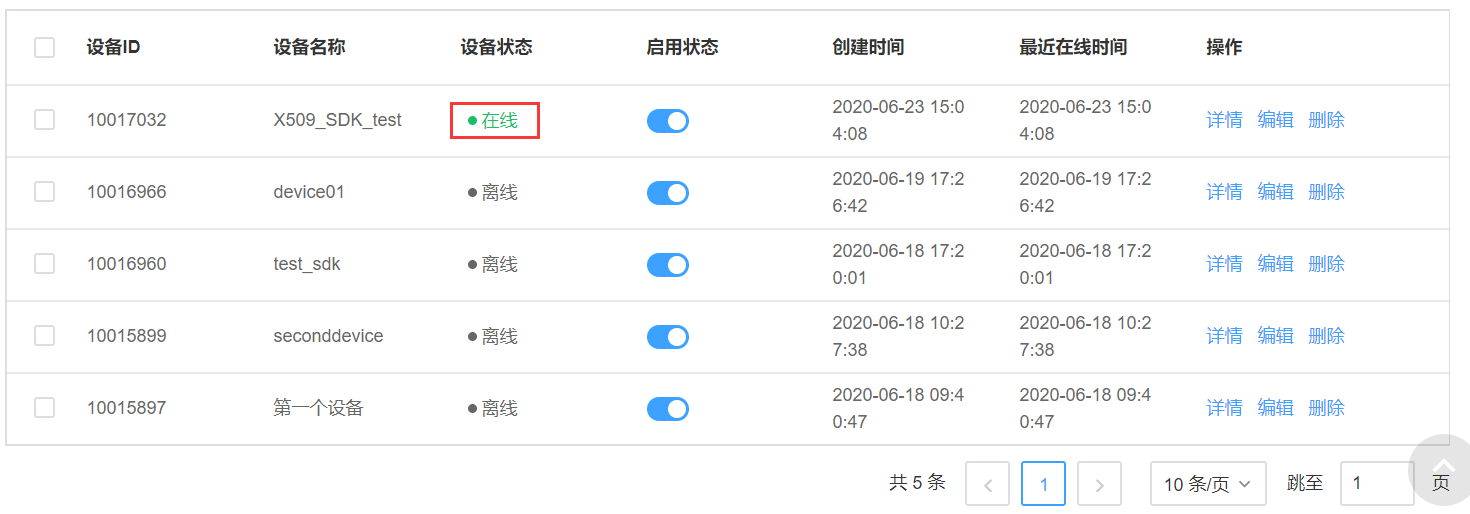Click 编辑 for device01
1470x514 pixels.
pyautogui.click(x=1275, y=192)
